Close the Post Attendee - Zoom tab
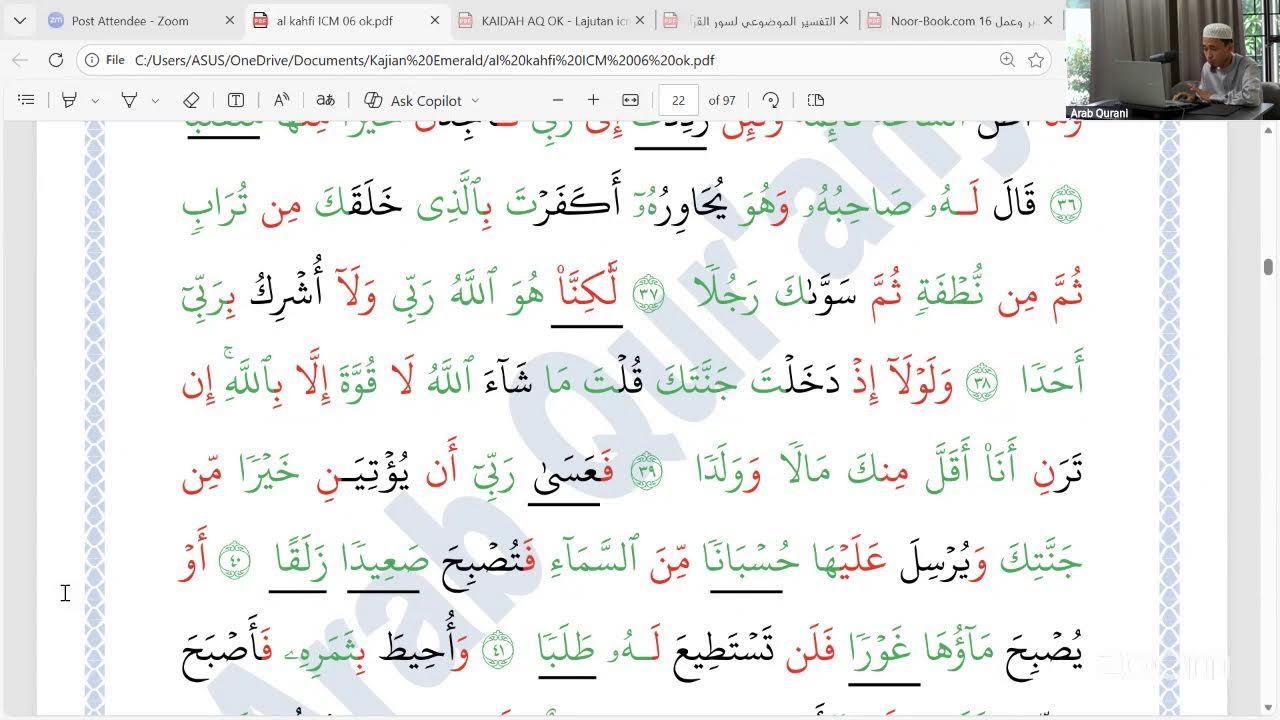 [229, 20]
